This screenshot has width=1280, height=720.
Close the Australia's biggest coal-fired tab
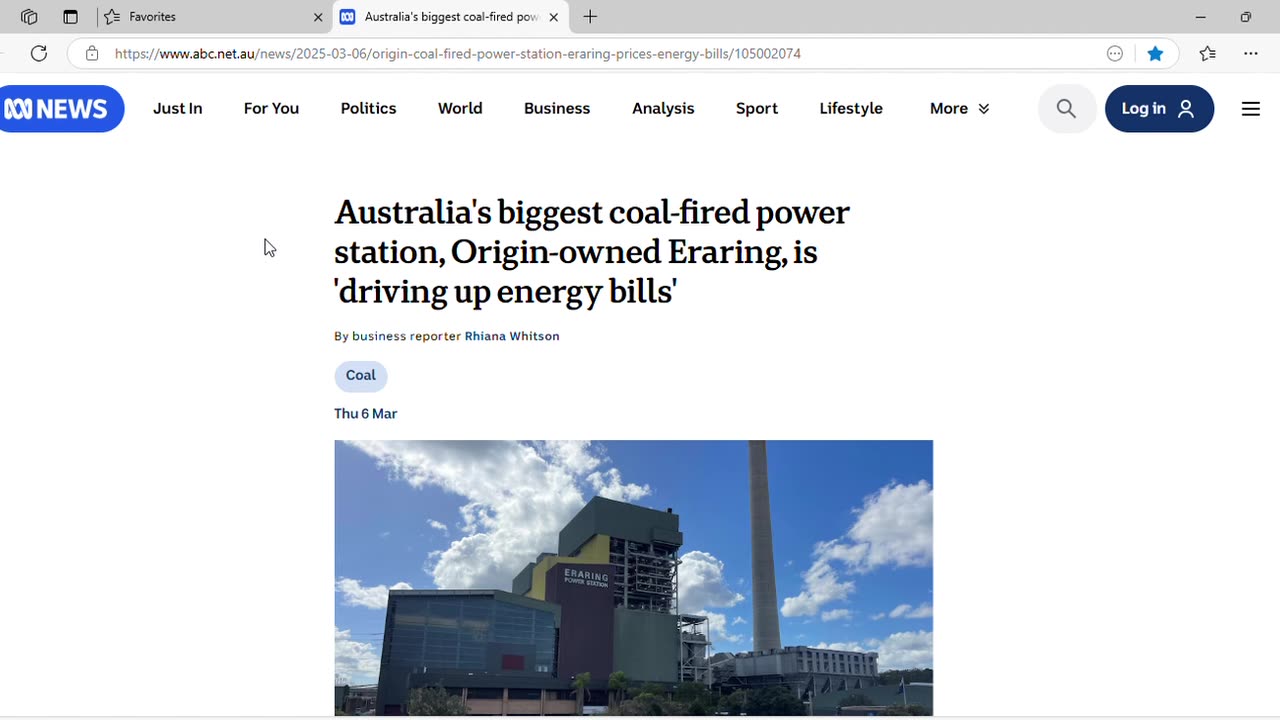(x=553, y=17)
